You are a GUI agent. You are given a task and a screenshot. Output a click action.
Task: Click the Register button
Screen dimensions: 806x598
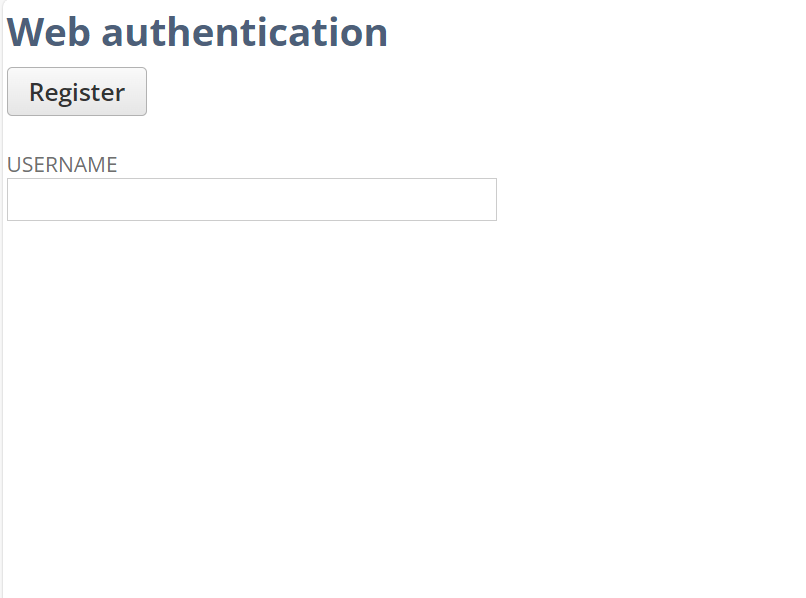[x=77, y=92]
